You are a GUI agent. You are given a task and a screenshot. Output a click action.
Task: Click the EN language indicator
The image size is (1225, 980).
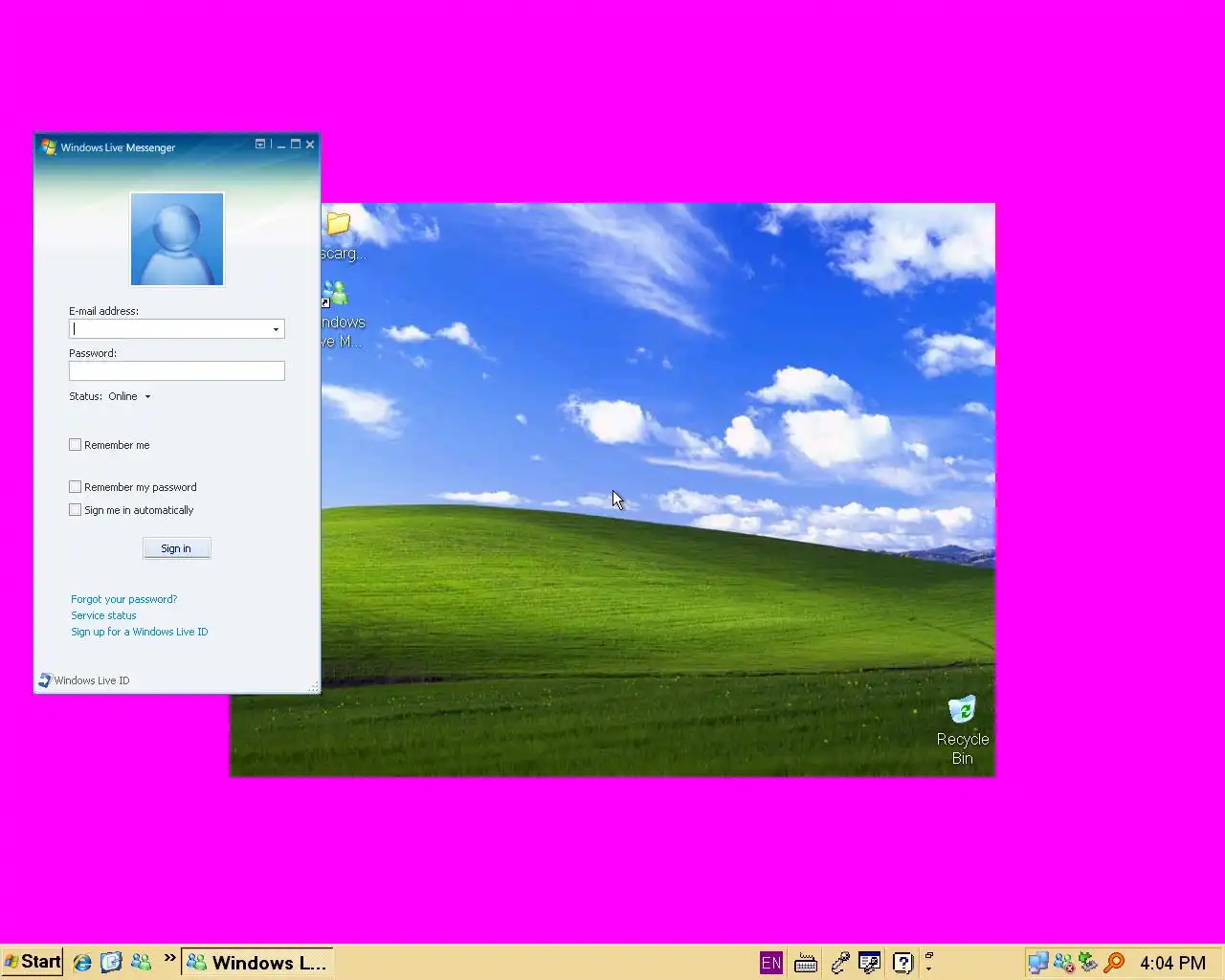pyautogui.click(x=771, y=963)
